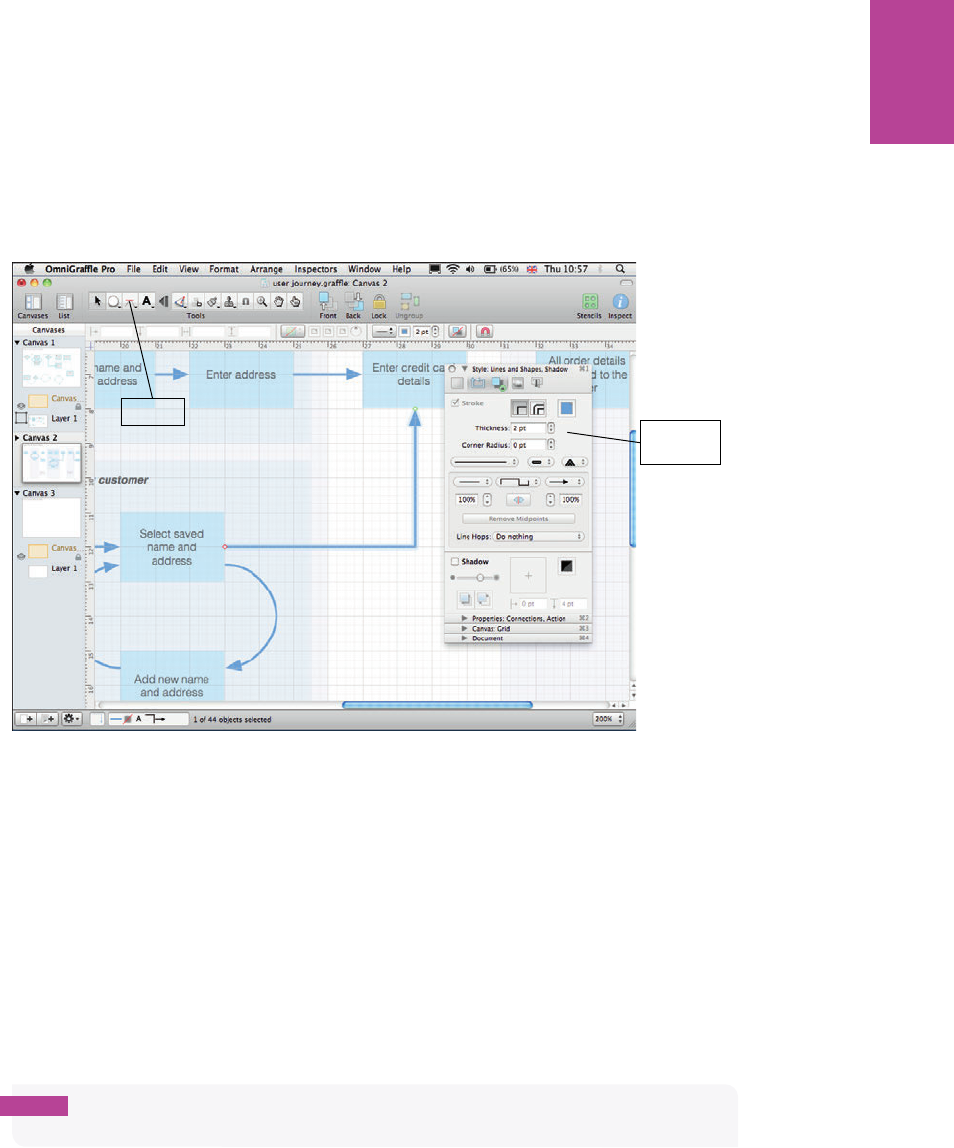Toggle visibility eye for Canvas 1 layer
The width and height of the screenshot is (954, 1148).
(x=21, y=406)
